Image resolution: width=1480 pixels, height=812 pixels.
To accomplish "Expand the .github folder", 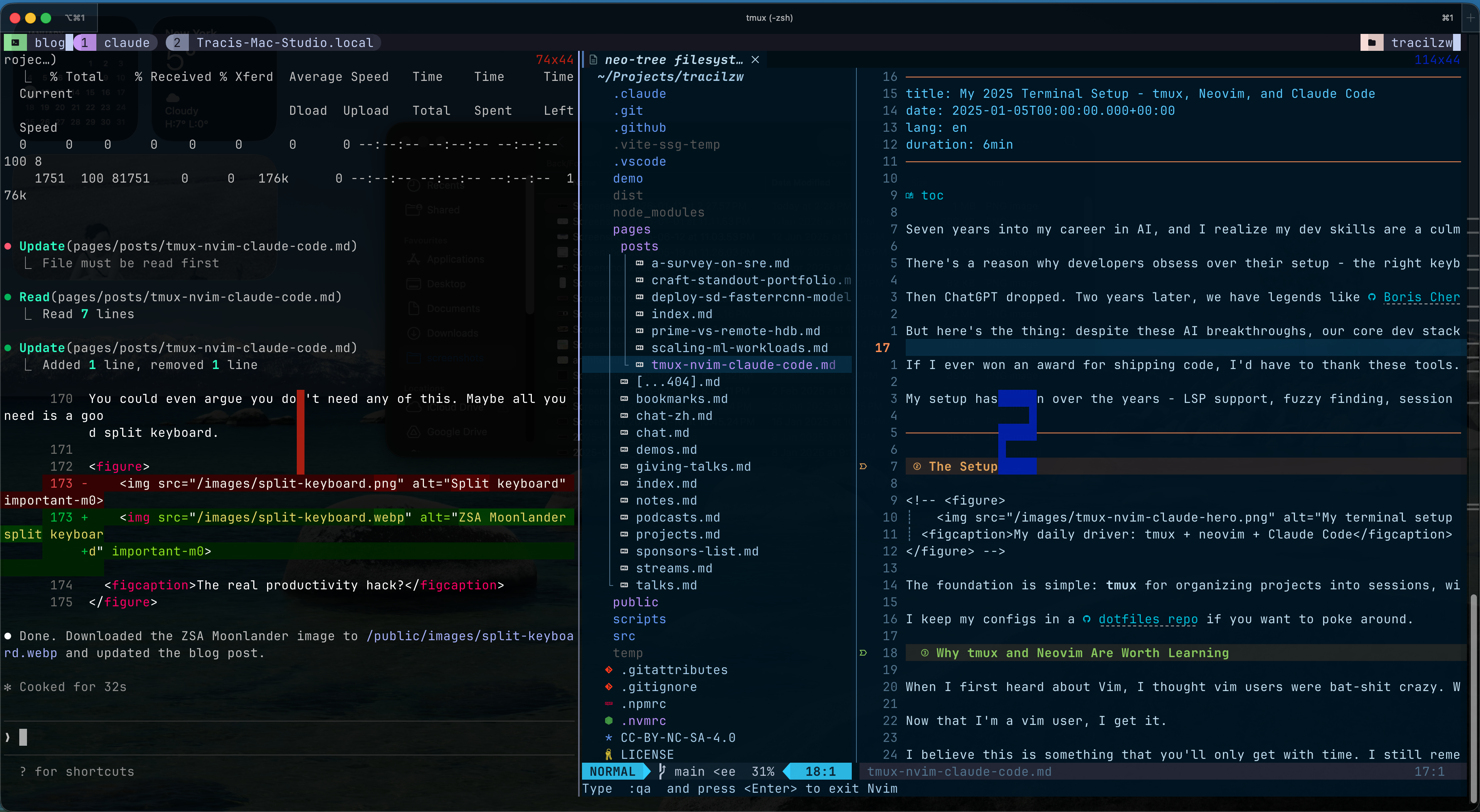I will pyautogui.click(x=639, y=128).
